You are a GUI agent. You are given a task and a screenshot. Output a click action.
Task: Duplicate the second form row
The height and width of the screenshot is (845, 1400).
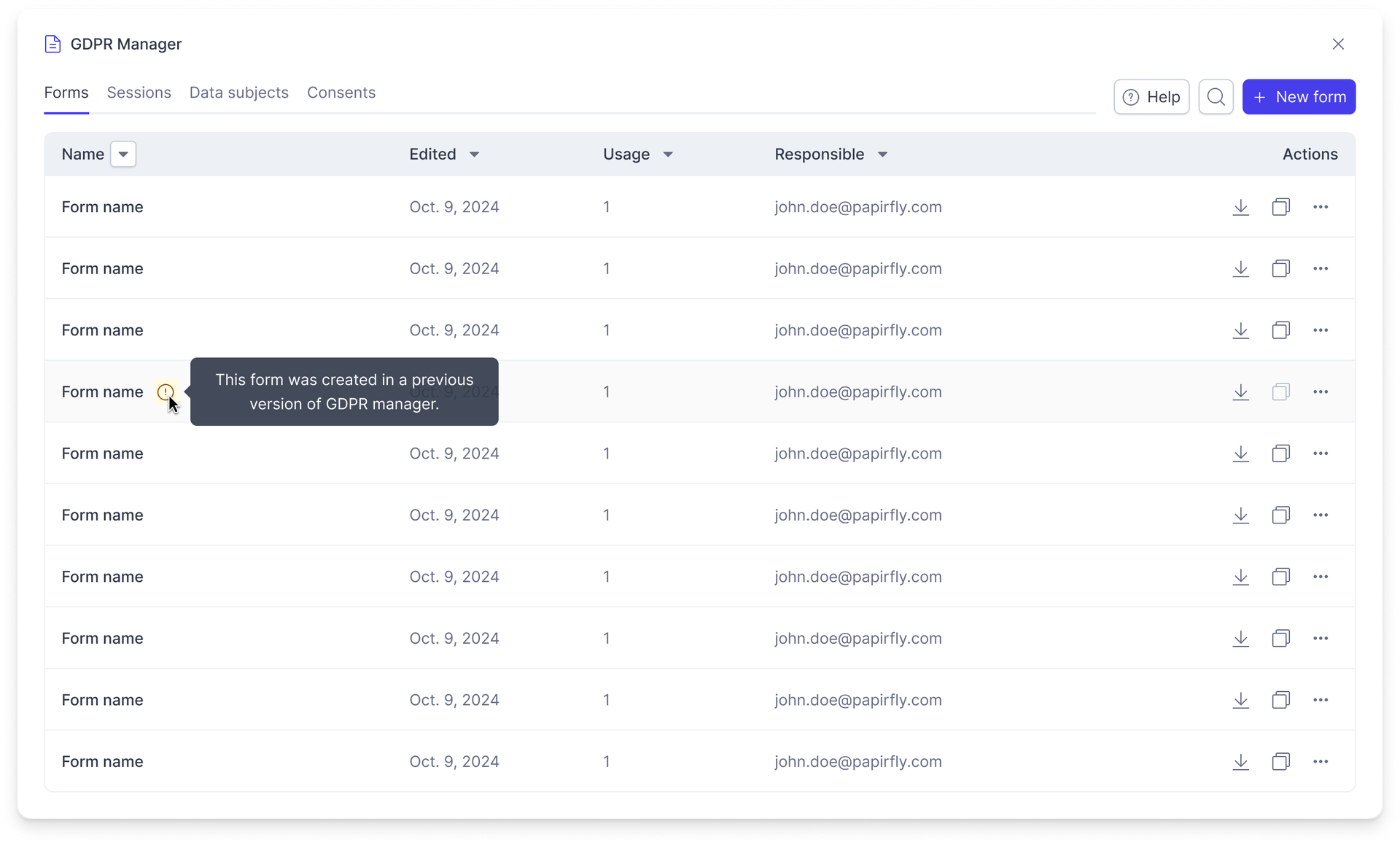(1280, 268)
